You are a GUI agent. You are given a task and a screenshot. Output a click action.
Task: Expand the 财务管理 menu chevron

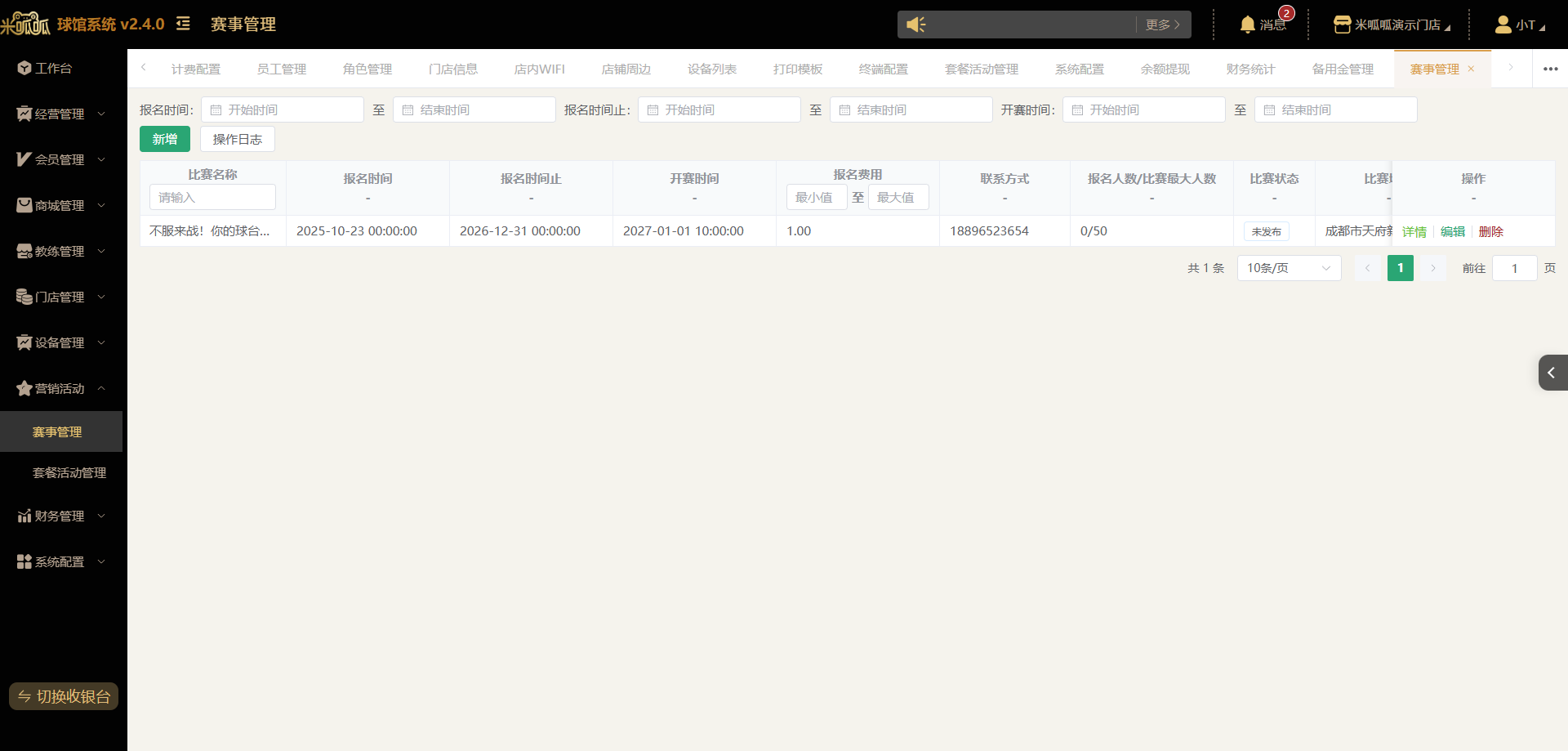(x=101, y=516)
